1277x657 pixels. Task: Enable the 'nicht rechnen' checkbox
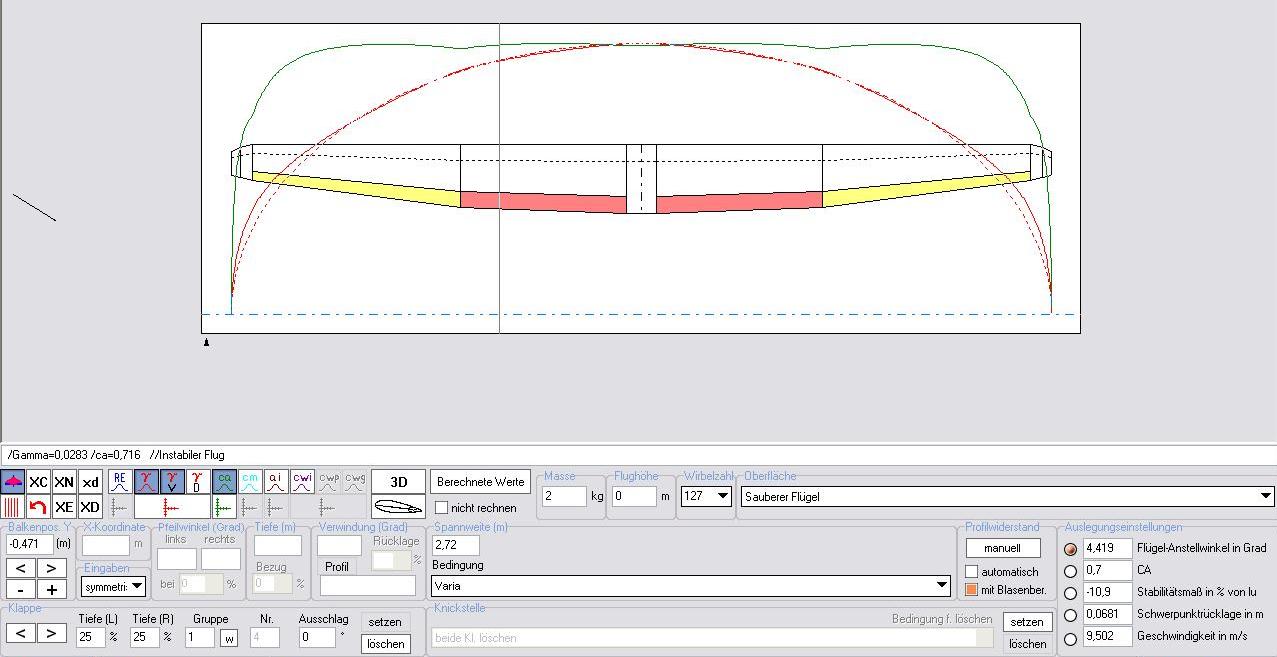tap(442, 508)
